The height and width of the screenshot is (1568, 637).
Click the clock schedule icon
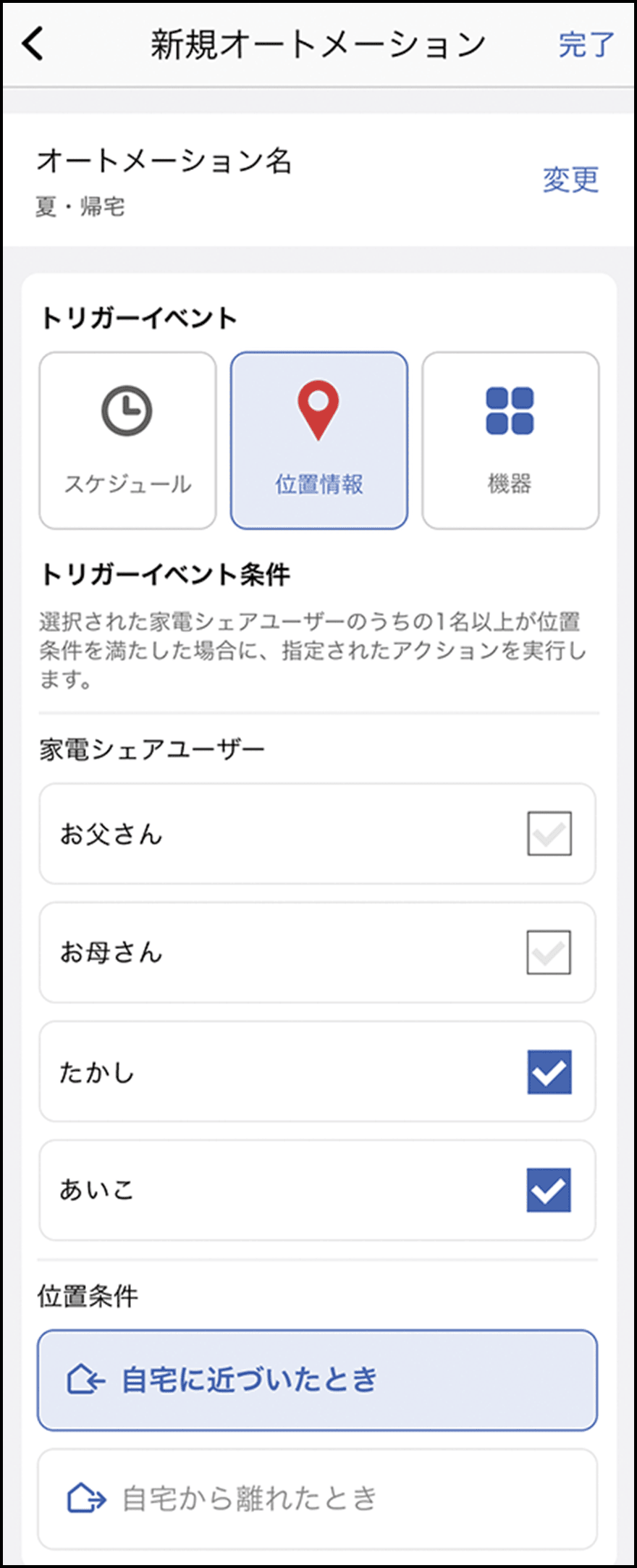click(127, 411)
